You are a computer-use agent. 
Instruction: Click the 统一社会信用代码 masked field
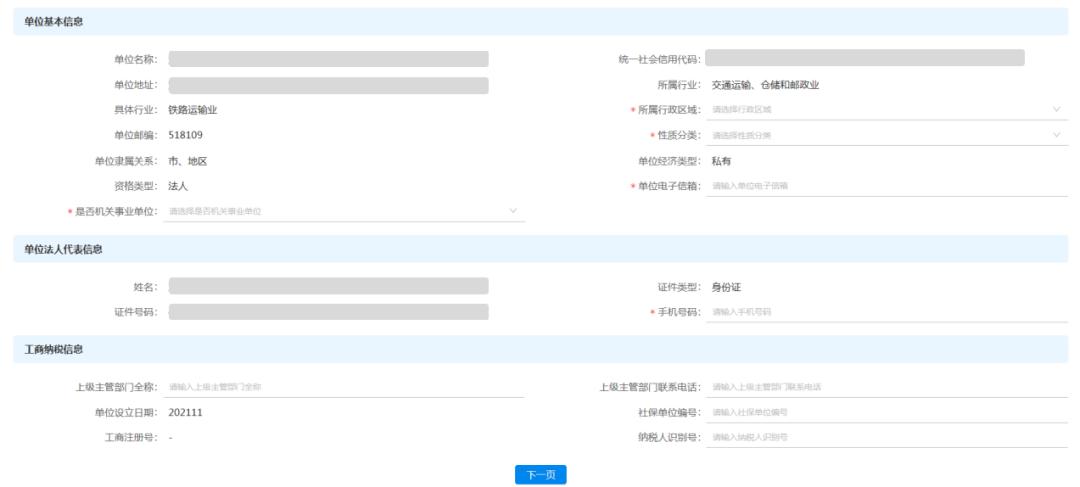864,59
